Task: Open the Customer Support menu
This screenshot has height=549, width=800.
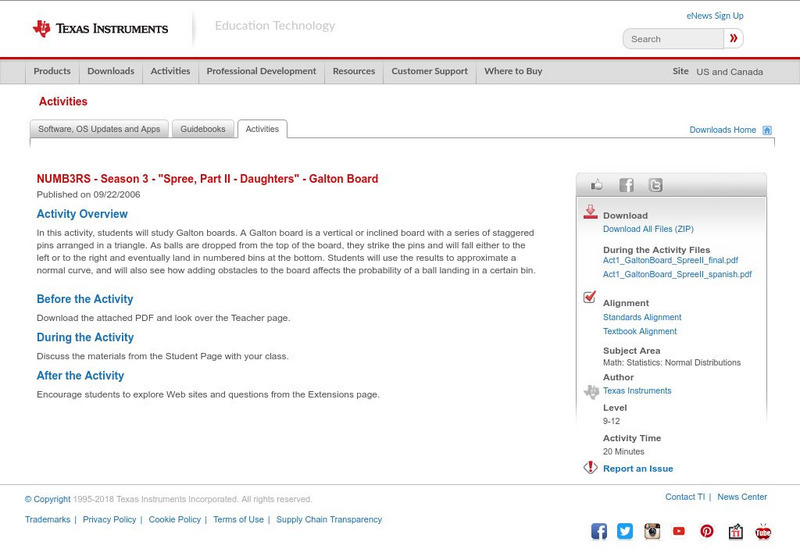Action: click(x=430, y=71)
